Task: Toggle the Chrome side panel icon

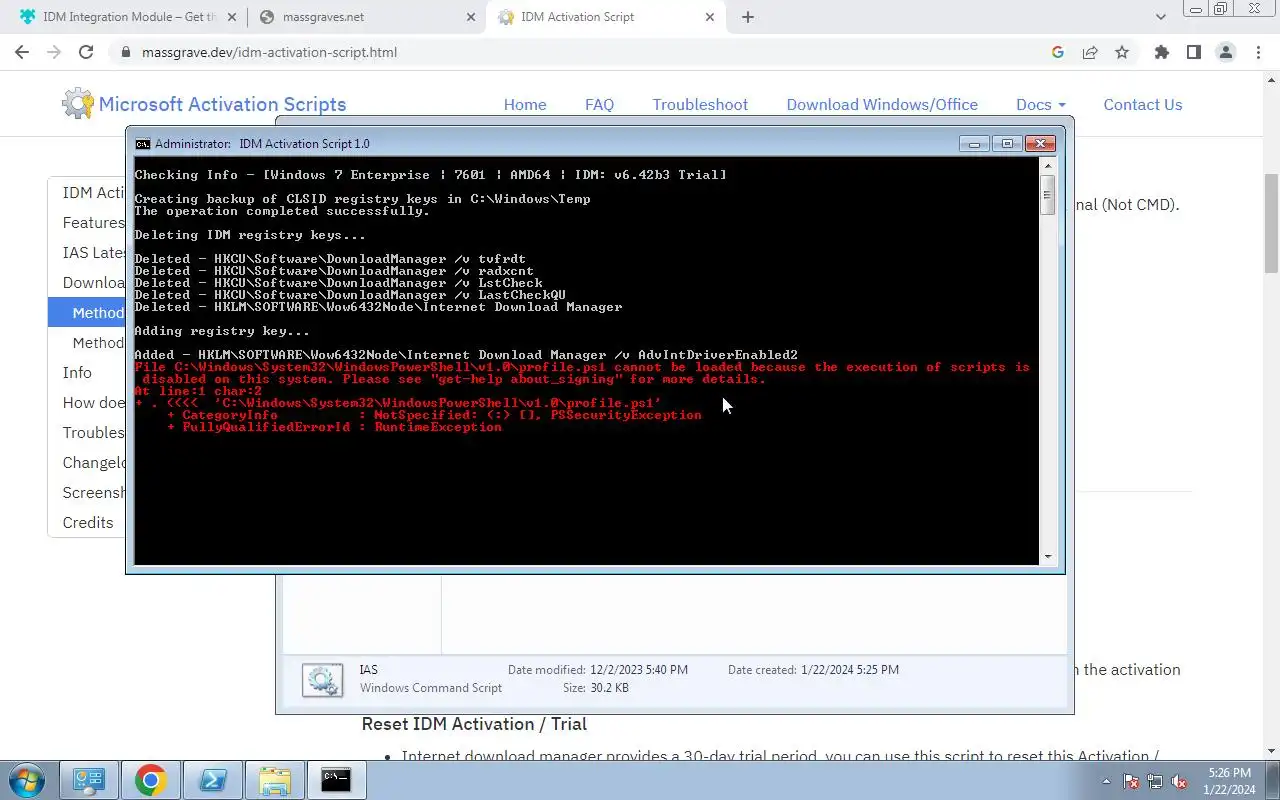Action: point(1194,52)
